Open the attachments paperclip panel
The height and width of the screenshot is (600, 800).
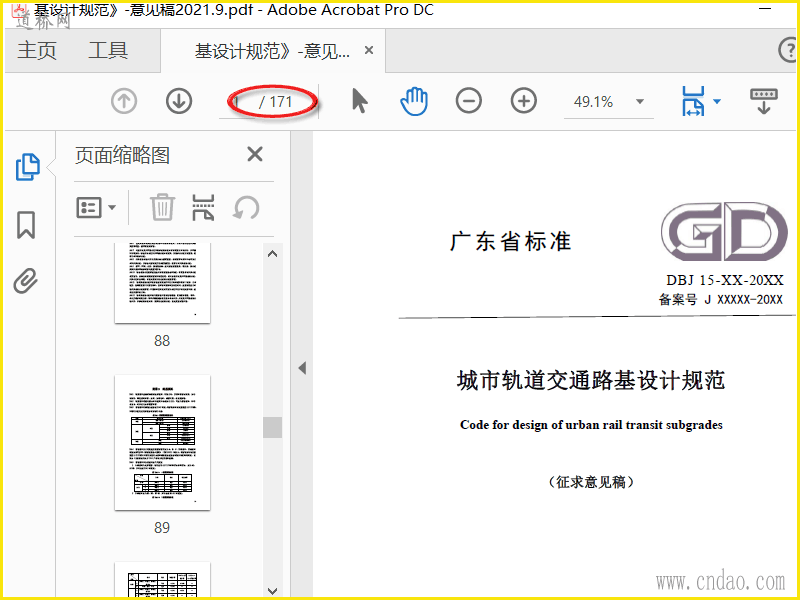point(26,281)
